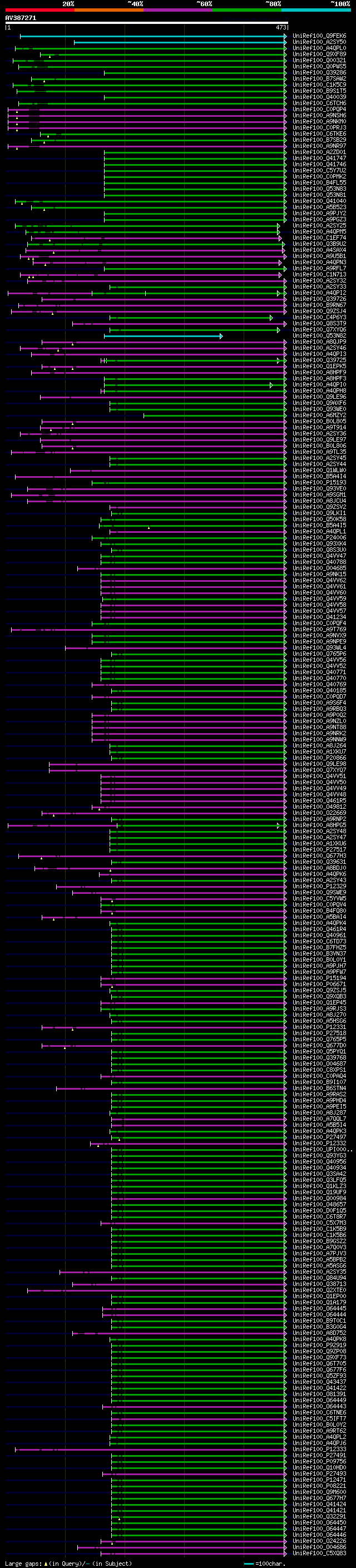Screen dimensions: 356x1568
Task: Click the UniRef100_C6TKE6 label
Action: pyautogui.click(x=319, y=134)
